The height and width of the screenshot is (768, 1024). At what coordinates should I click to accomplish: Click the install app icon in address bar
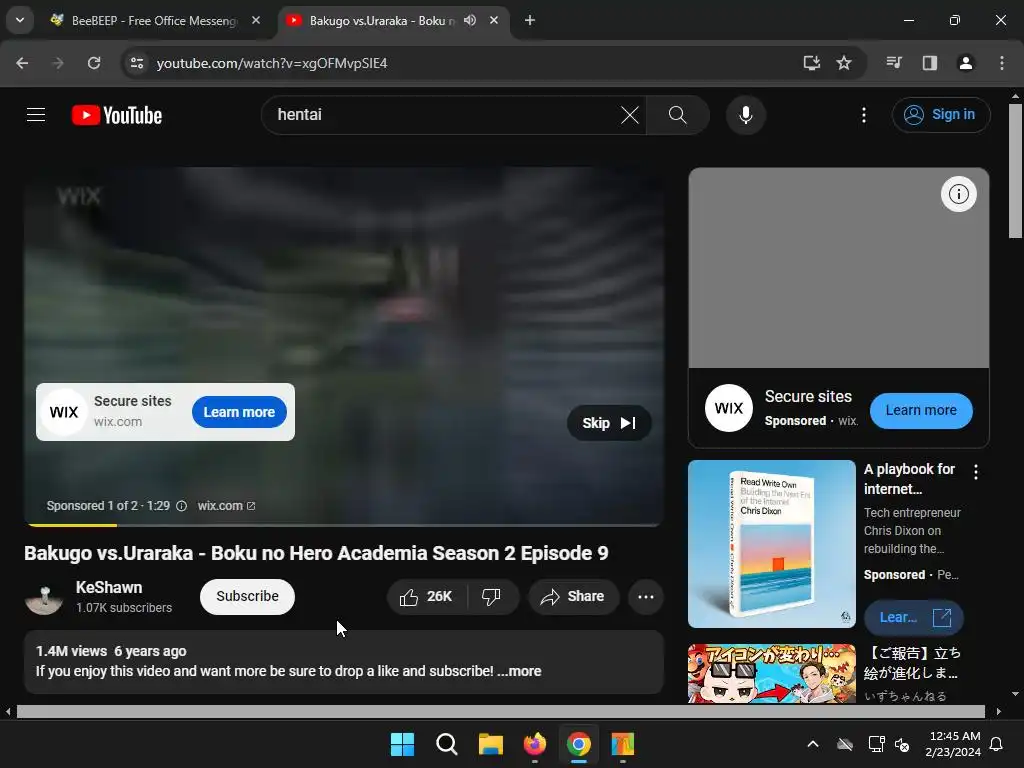click(811, 63)
